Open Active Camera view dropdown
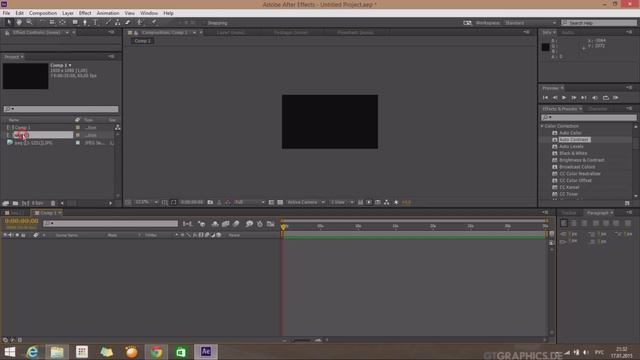 coord(306,202)
